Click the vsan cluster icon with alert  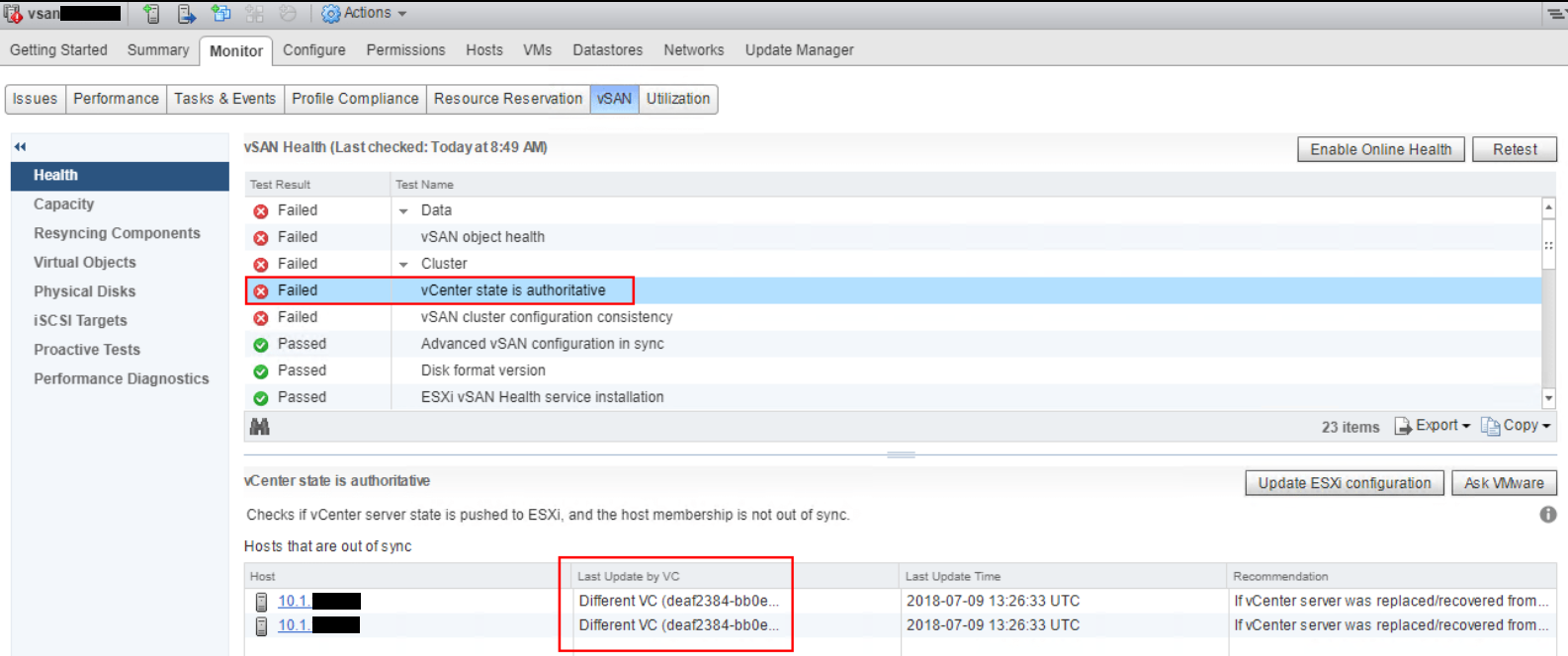(x=13, y=14)
